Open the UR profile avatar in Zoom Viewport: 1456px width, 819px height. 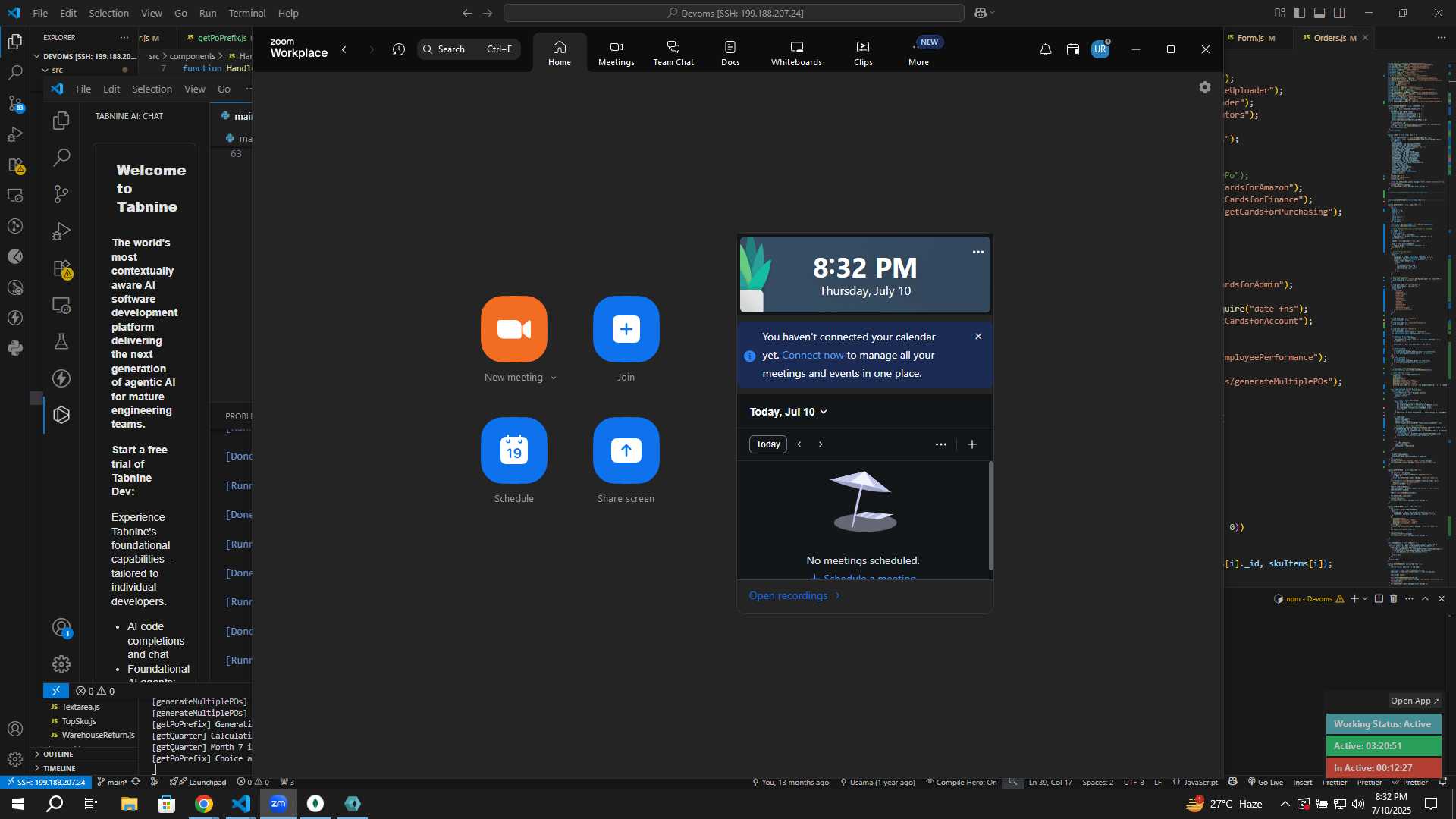(1100, 49)
